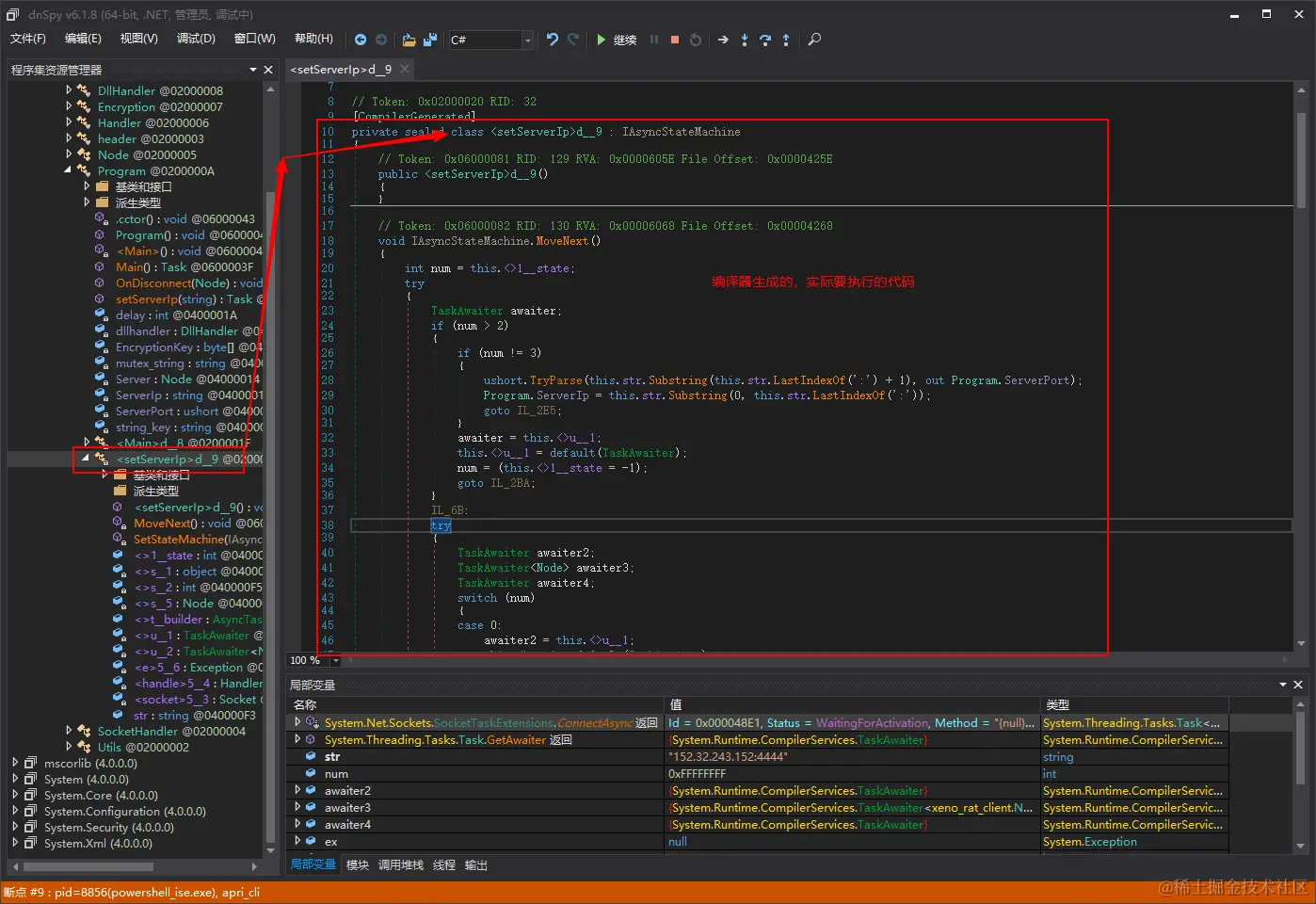Switch to the 调用堆栈 bottom tab
Viewport: 1316px width, 904px height.
click(401, 864)
